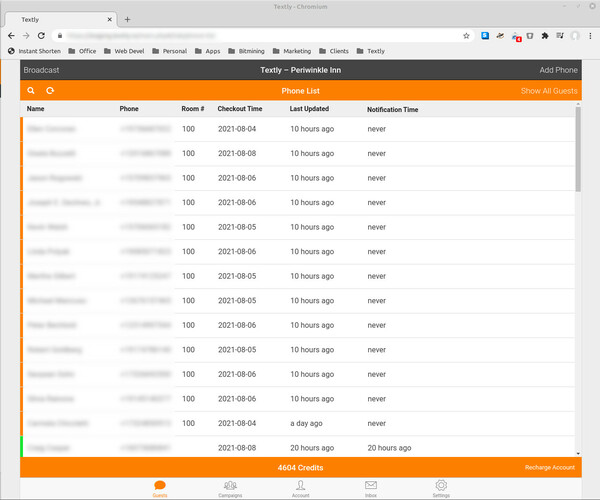Open the Guests tab chat bubble icon
600x500 pixels.
point(160,485)
